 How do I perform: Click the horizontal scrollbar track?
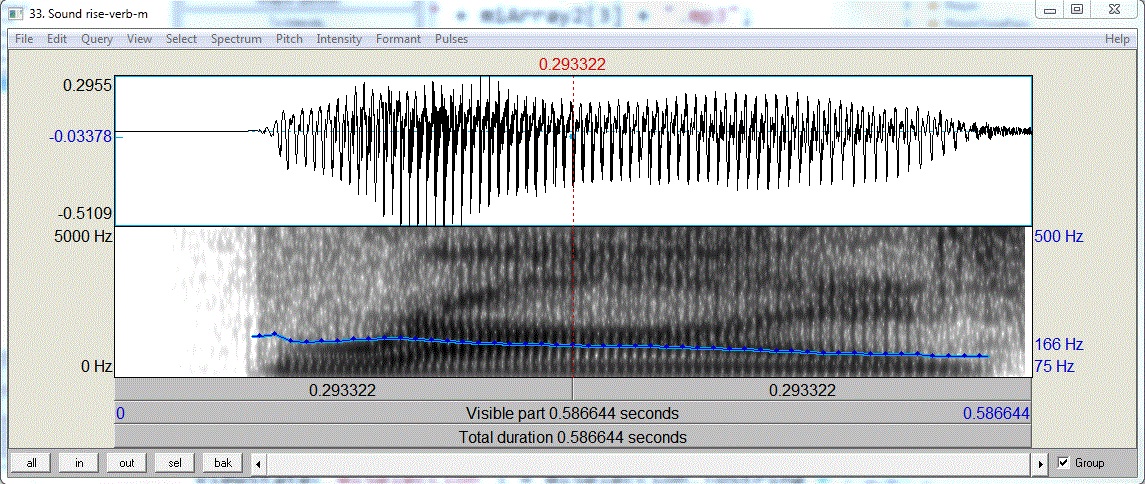click(650, 464)
